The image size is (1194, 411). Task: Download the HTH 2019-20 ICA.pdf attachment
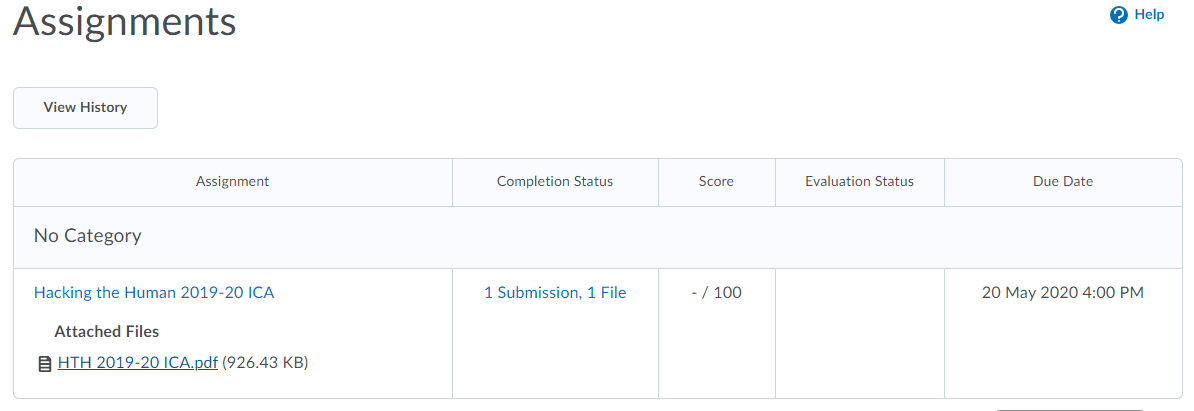pyautogui.click(x=138, y=364)
